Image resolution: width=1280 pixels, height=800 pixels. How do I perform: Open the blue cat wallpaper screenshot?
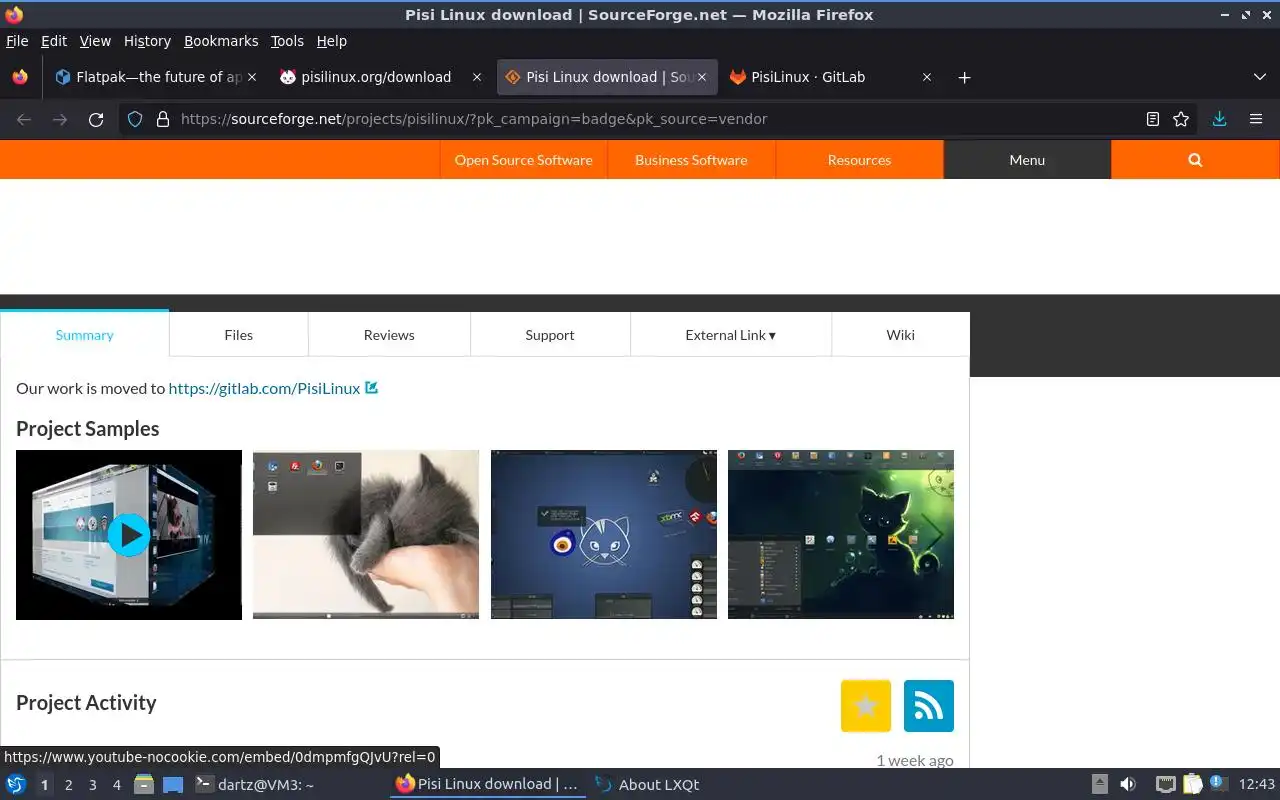tap(604, 535)
